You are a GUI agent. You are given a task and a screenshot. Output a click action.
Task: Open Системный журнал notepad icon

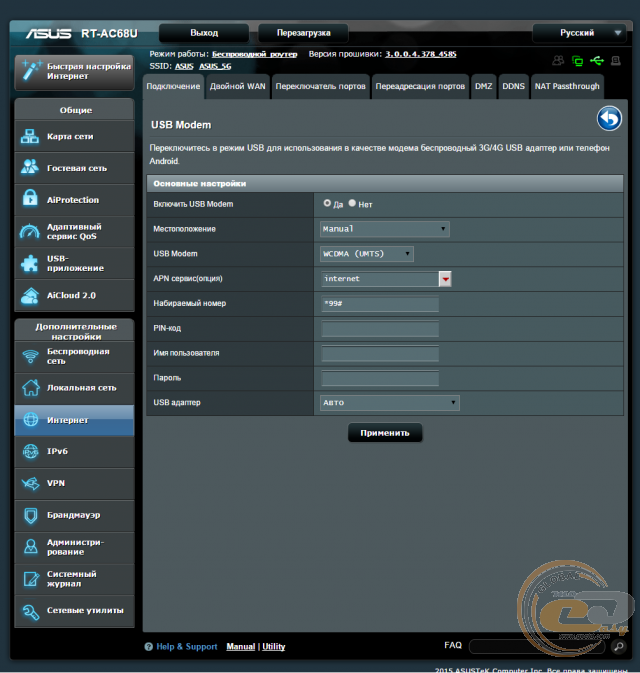30,579
